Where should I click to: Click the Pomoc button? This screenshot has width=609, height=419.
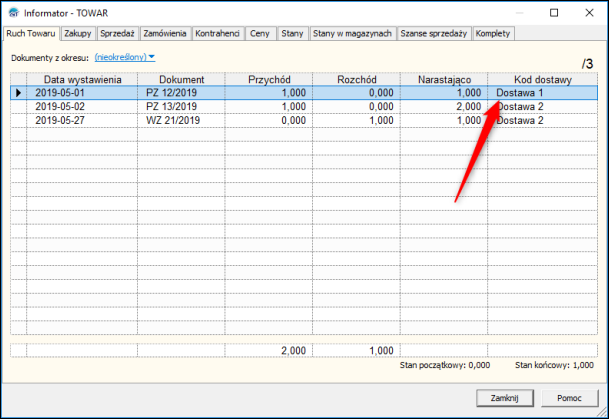[569, 398]
